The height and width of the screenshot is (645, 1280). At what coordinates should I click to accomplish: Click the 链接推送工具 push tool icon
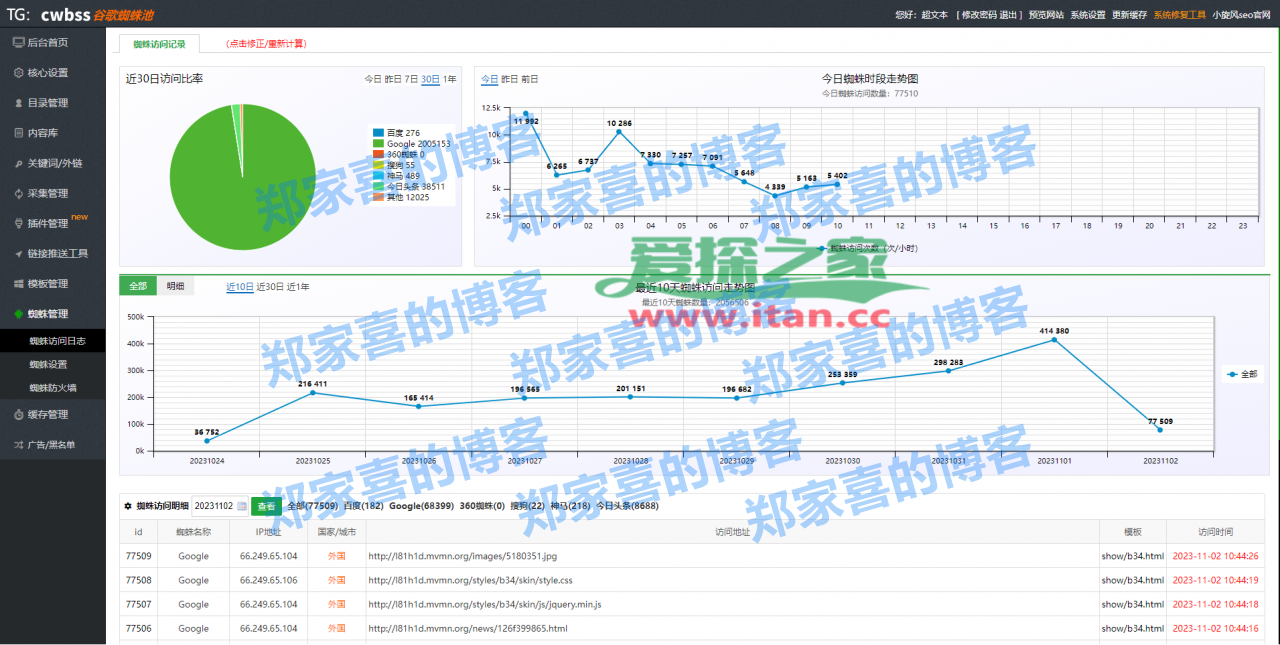(x=17, y=253)
